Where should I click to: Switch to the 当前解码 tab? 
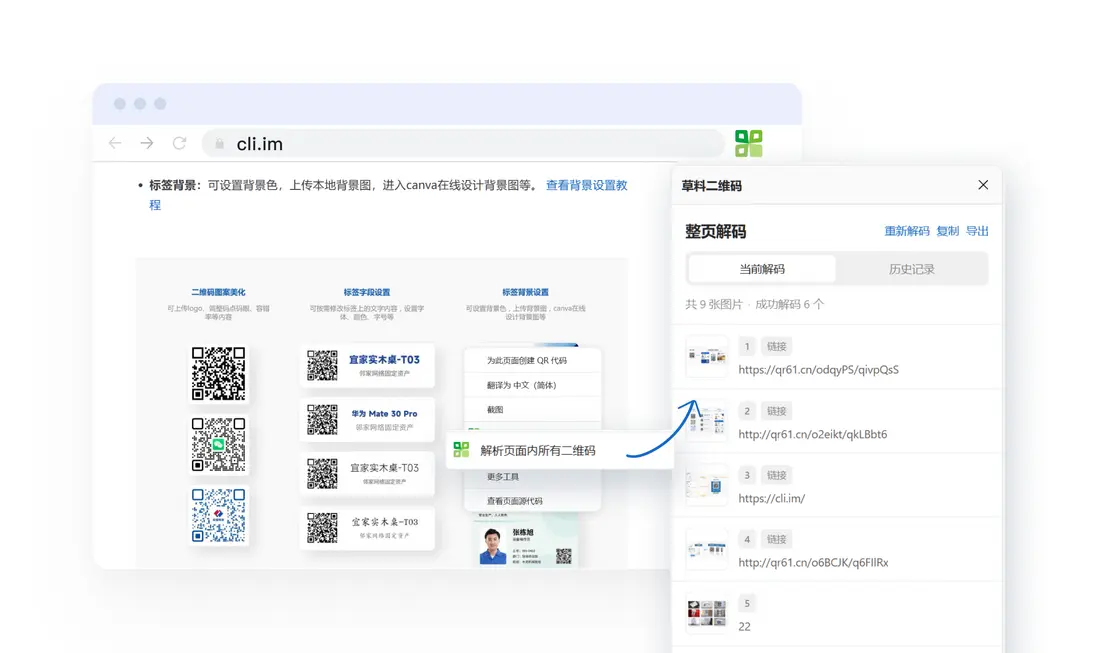pyautogui.click(x=762, y=269)
